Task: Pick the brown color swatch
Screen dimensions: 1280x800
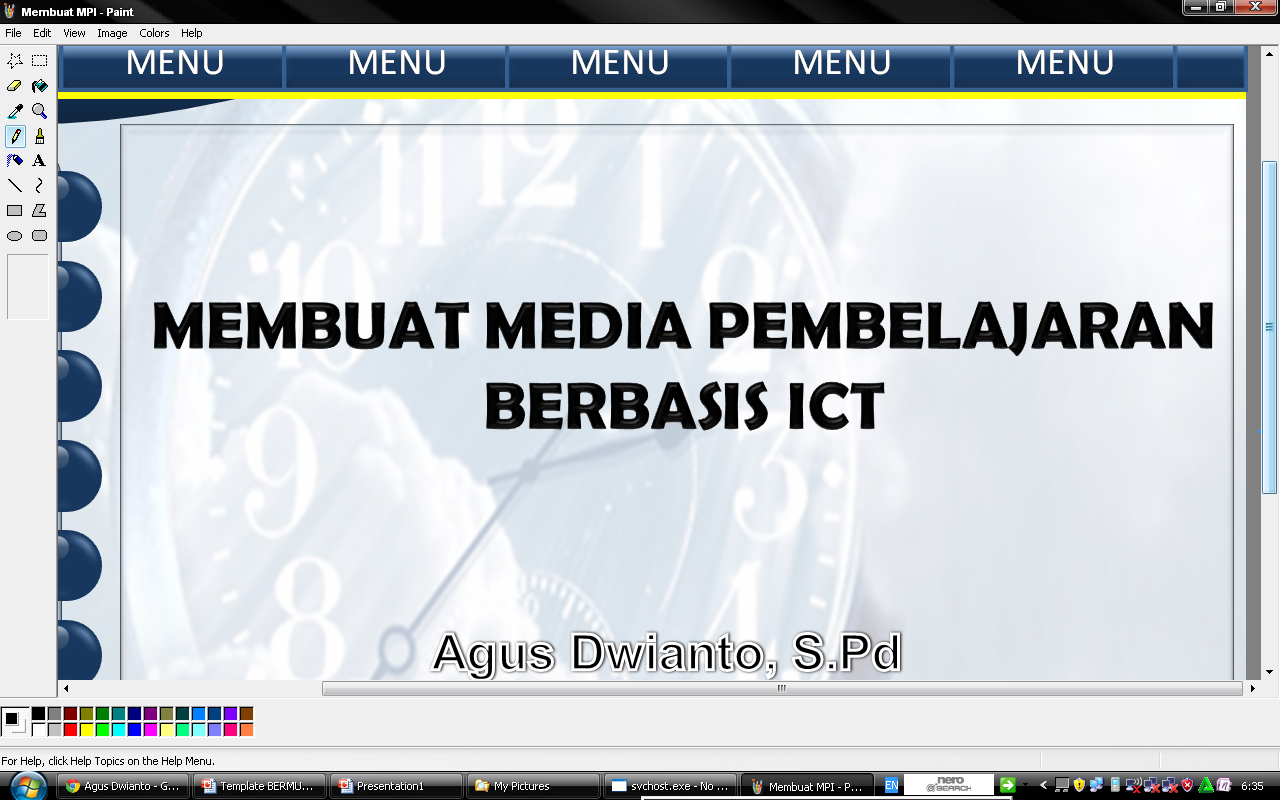Action: pos(246,714)
